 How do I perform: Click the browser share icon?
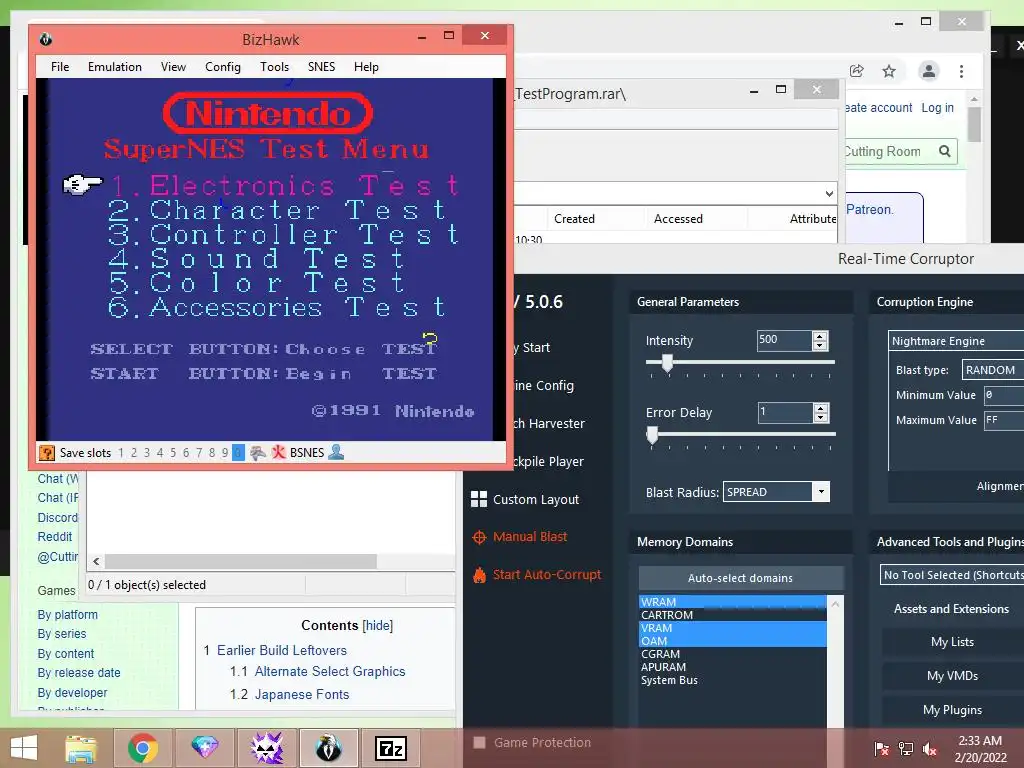coord(857,71)
